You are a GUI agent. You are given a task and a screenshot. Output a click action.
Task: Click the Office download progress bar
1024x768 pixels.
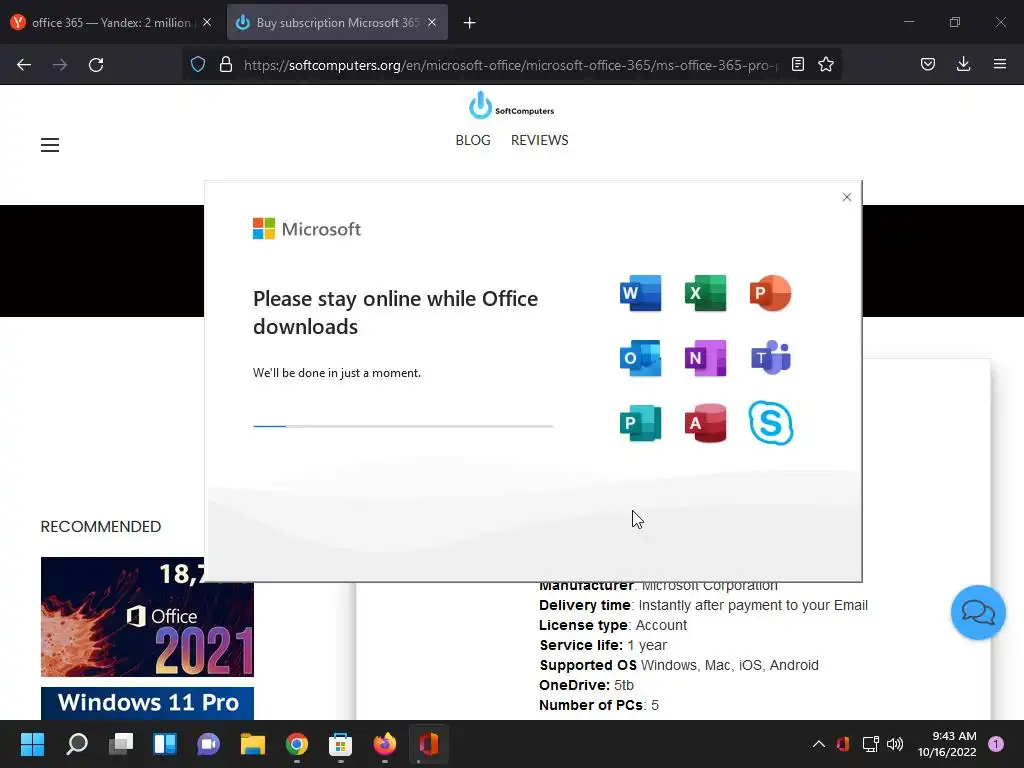(403, 426)
